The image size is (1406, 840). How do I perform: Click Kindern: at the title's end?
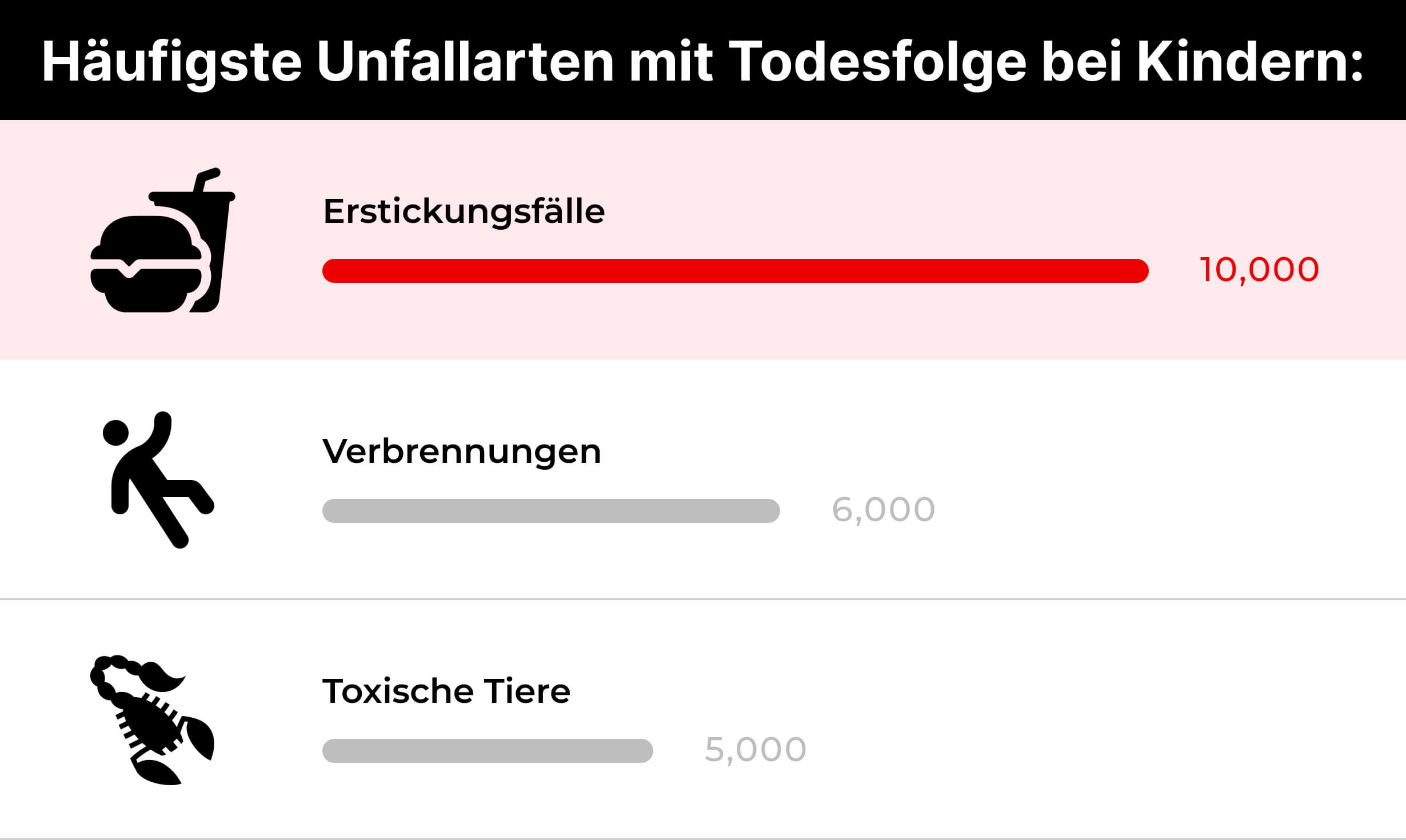click(x=1251, y=62)
